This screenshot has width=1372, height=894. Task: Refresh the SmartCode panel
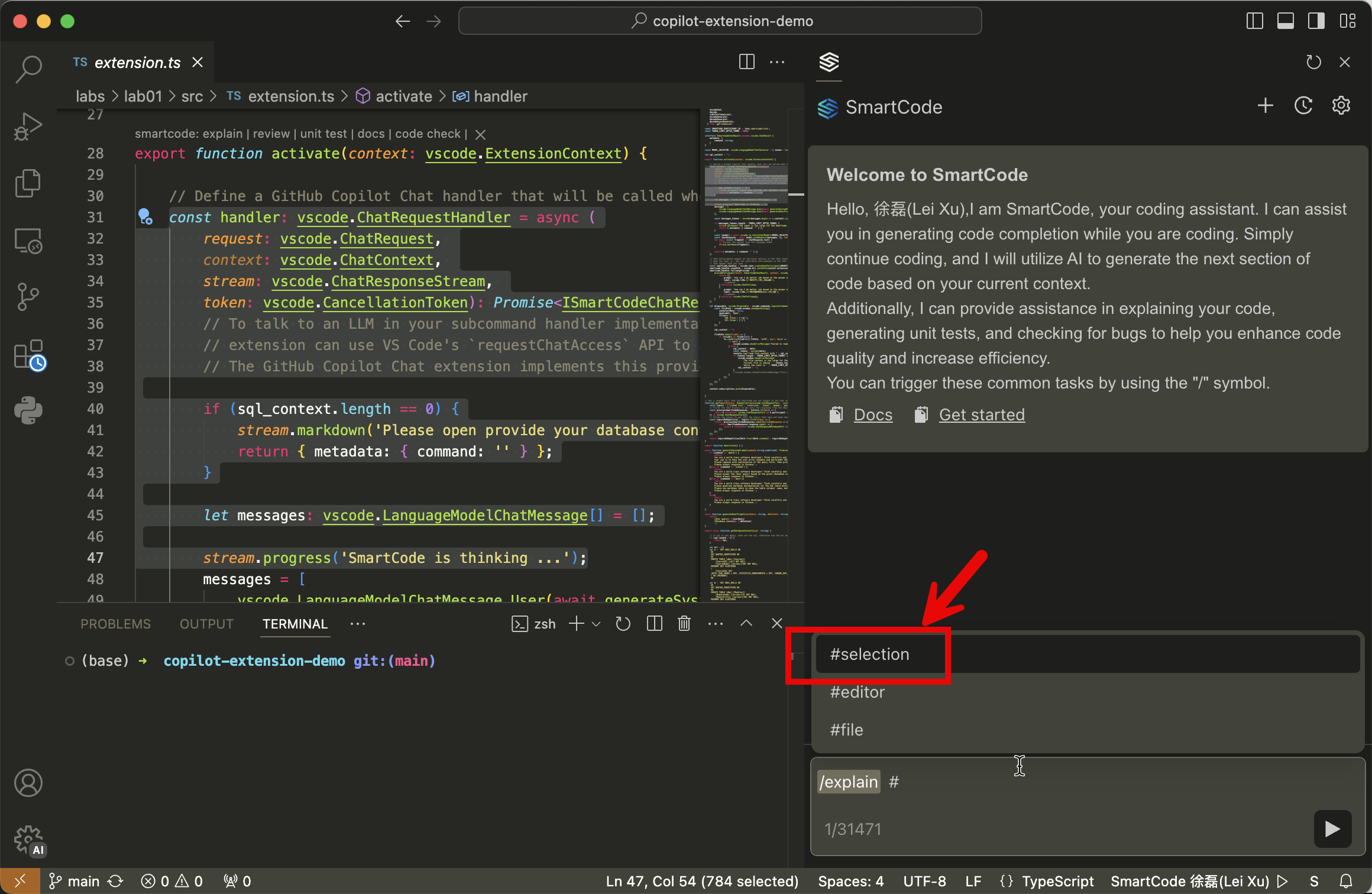pyautogui.click(x=1313, y=62)
